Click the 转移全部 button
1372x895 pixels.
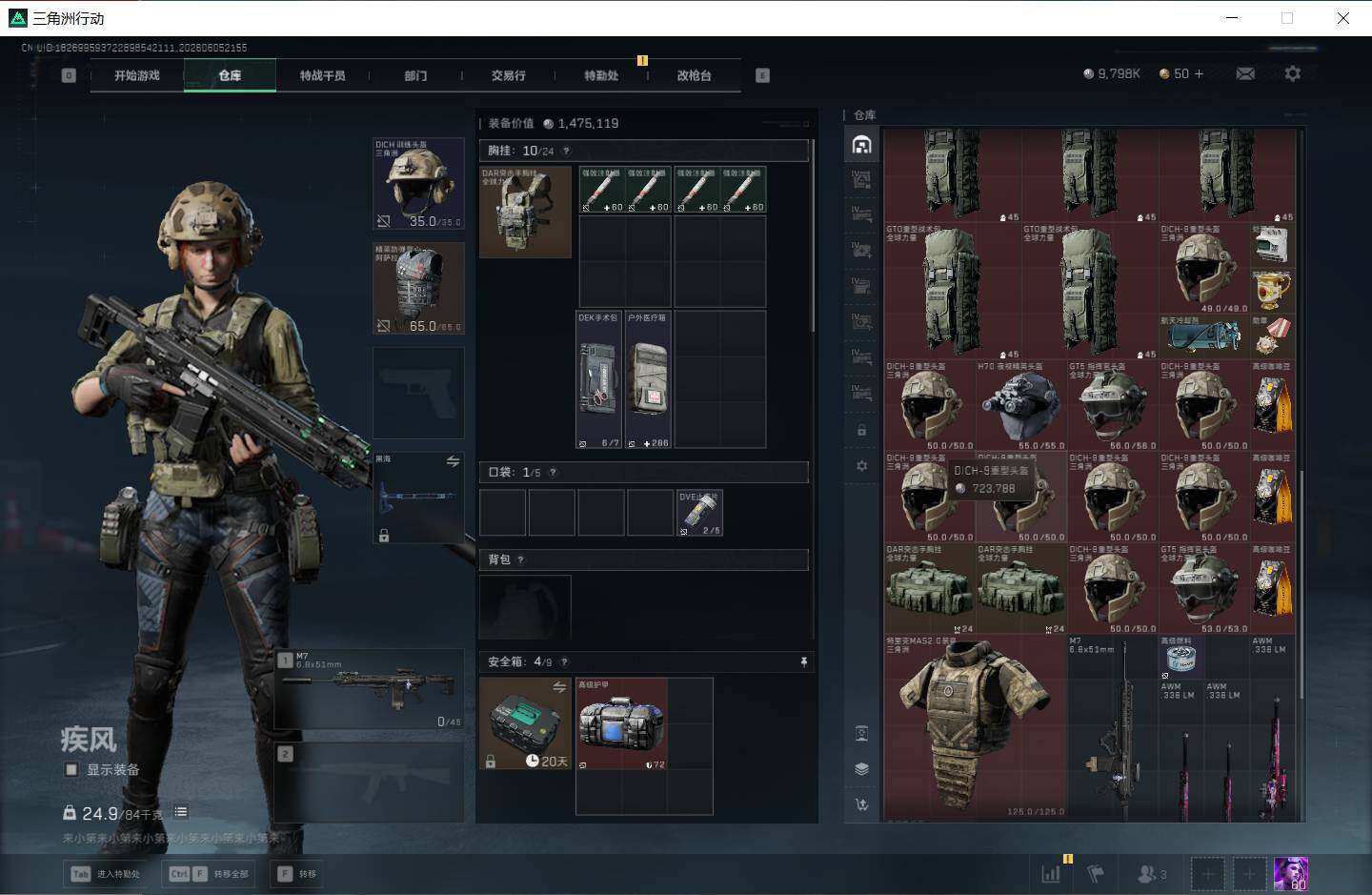(x=210, y=873)
